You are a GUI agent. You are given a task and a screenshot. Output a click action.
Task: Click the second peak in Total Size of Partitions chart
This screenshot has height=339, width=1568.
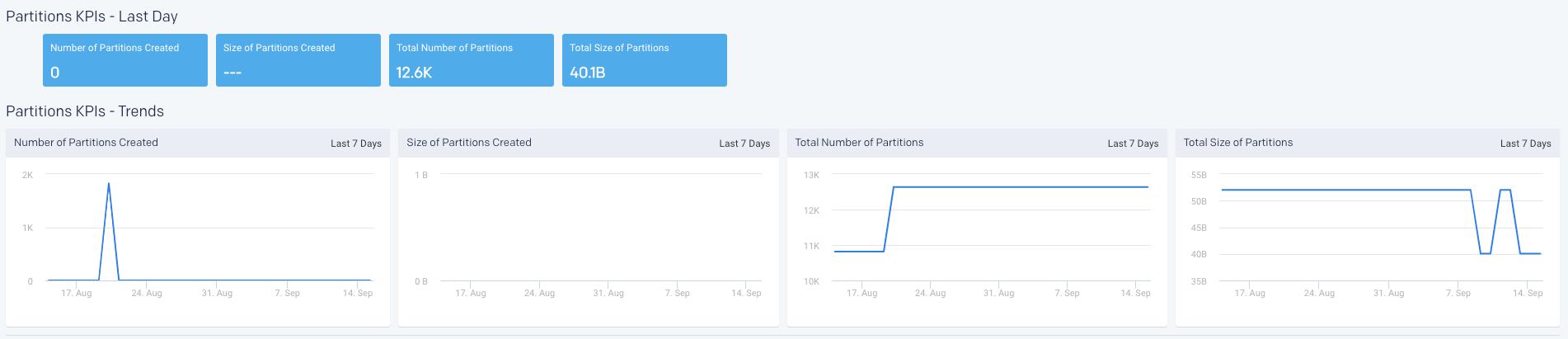point(1505,191)
